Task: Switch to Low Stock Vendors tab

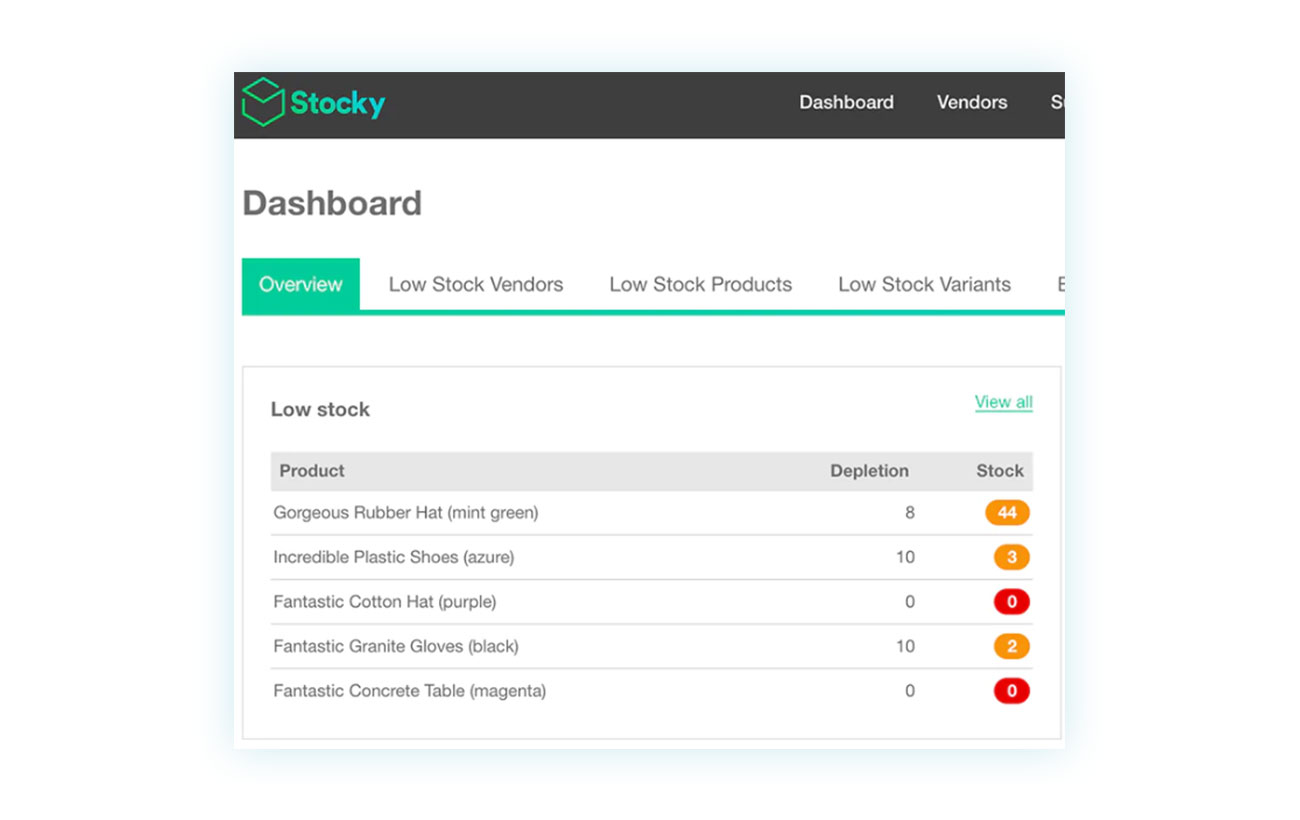Action: pos(476,285)
